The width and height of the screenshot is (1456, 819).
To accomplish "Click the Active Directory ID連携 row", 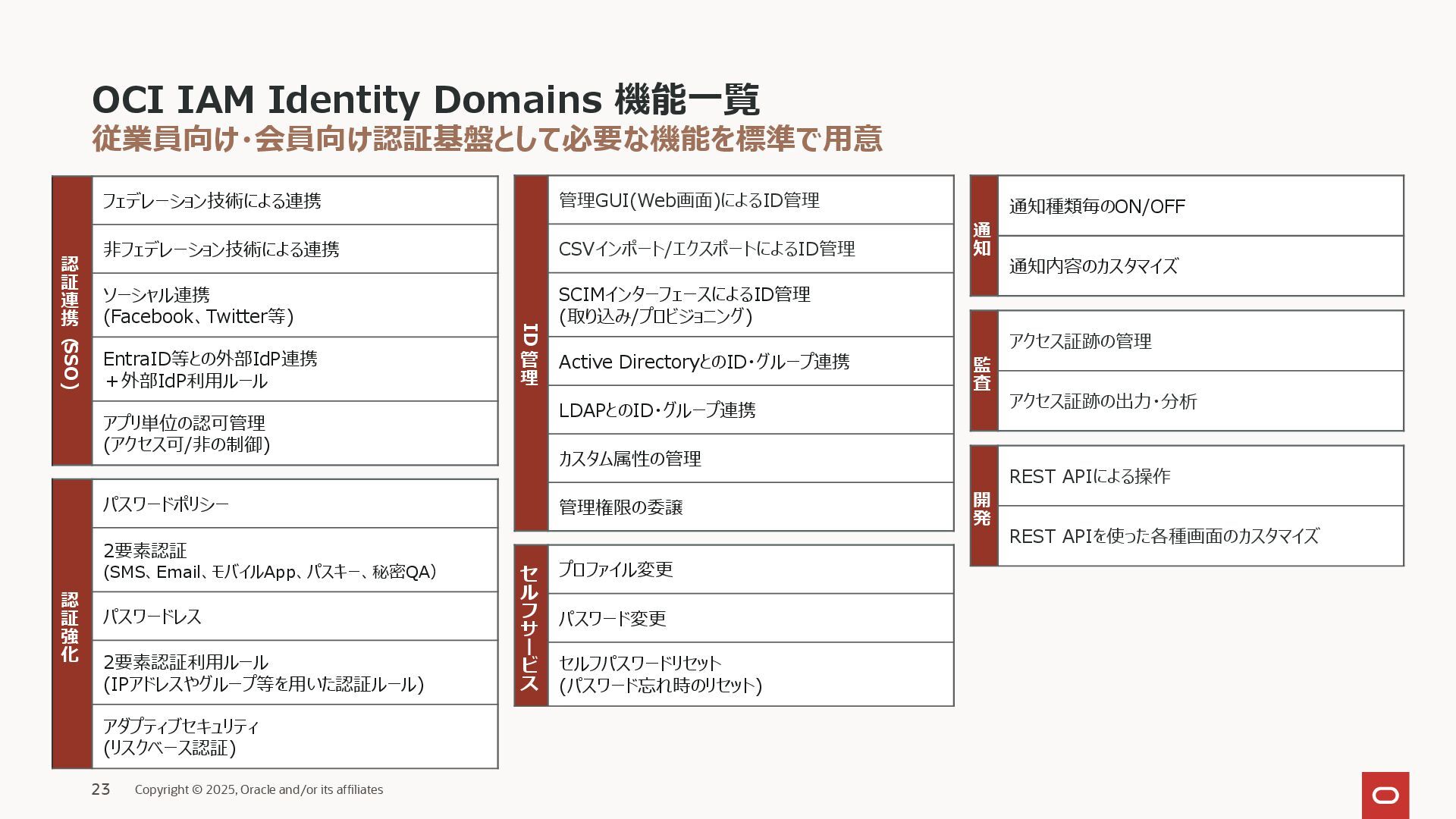I will click(x=749, y=362).
